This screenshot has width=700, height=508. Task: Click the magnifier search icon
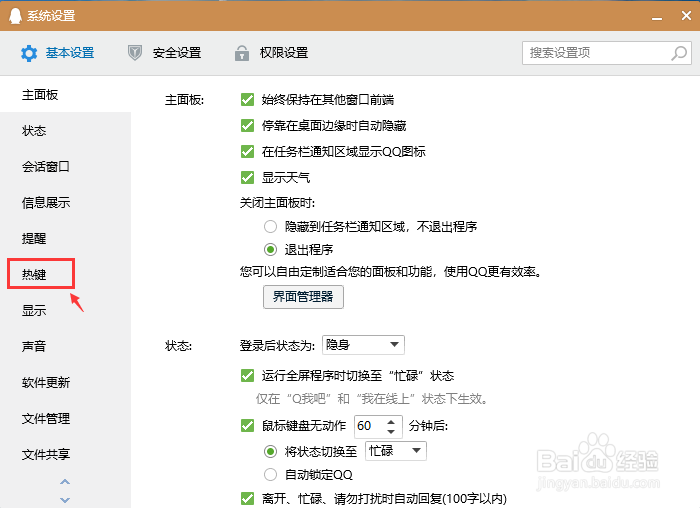click(x=679, y=53)
